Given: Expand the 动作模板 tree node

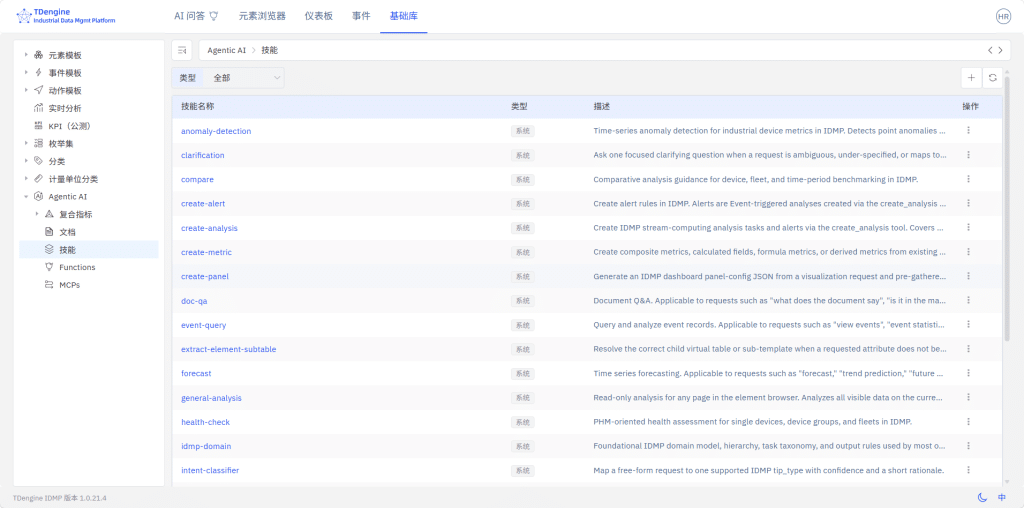Looking at the screenshot, I should point(26,90).
